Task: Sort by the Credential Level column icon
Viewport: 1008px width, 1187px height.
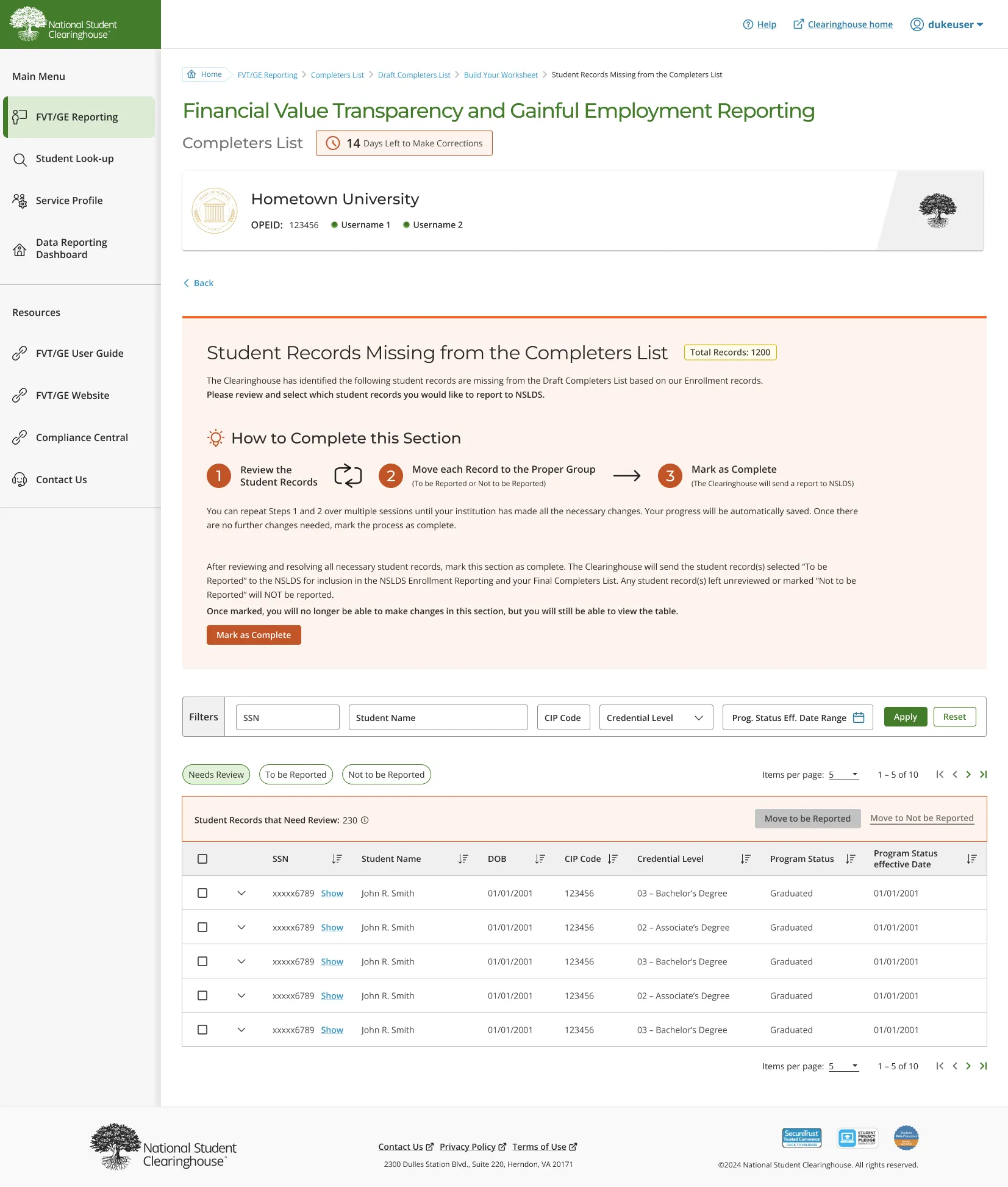Action: (x=745, y=859)
